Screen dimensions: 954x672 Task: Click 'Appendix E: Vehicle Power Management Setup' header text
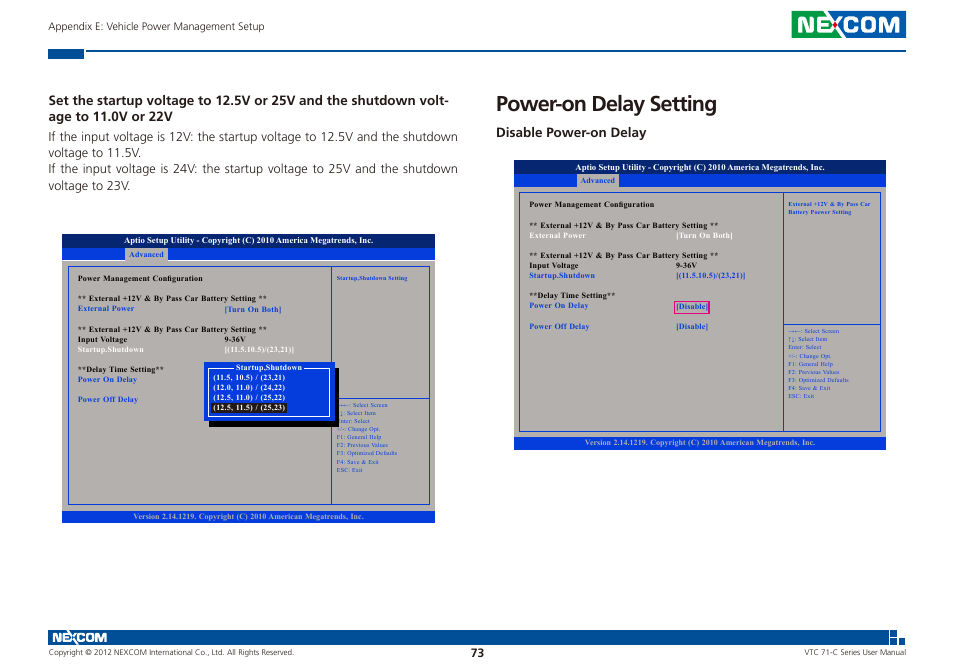tap(156, 26)
